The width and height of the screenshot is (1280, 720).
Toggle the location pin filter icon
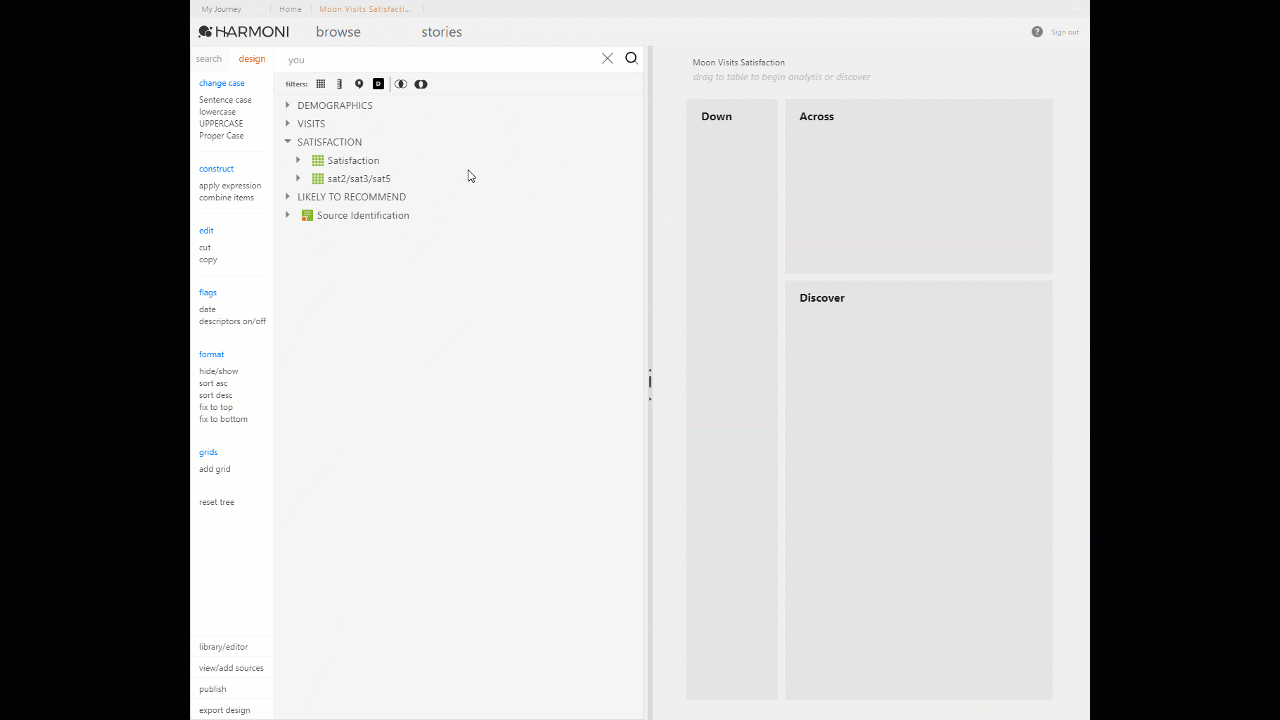click(x=359, y=84)
